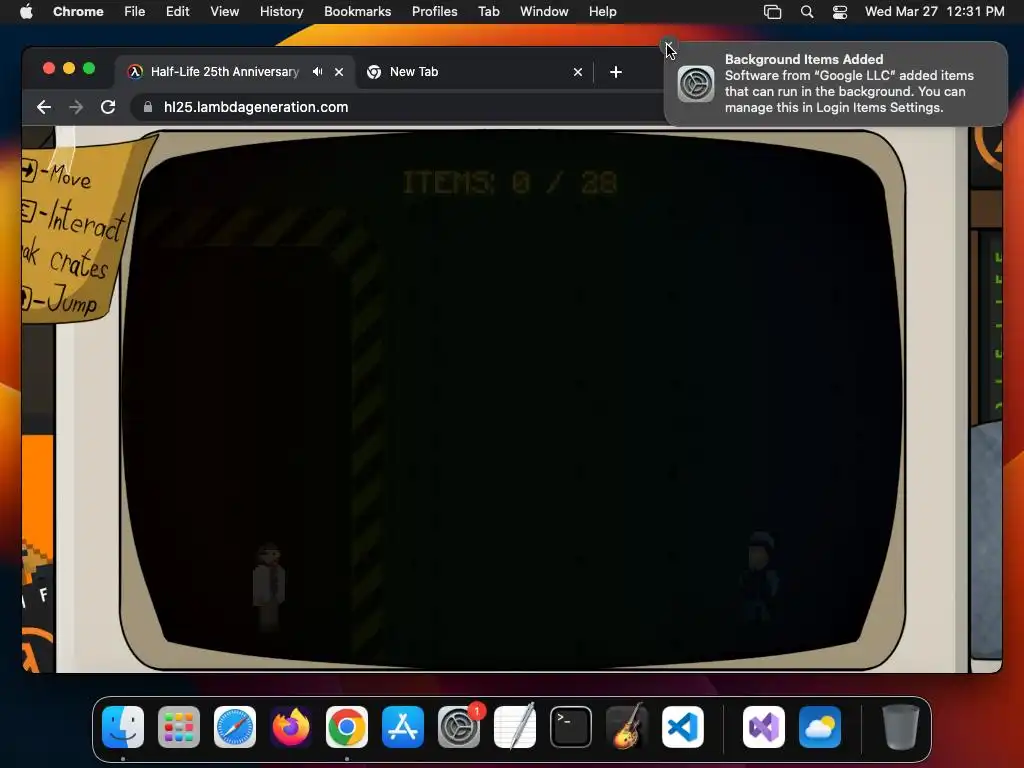Close the New Tab tab
Viewport: 1024px width, 768px height.
click(577, 72)
